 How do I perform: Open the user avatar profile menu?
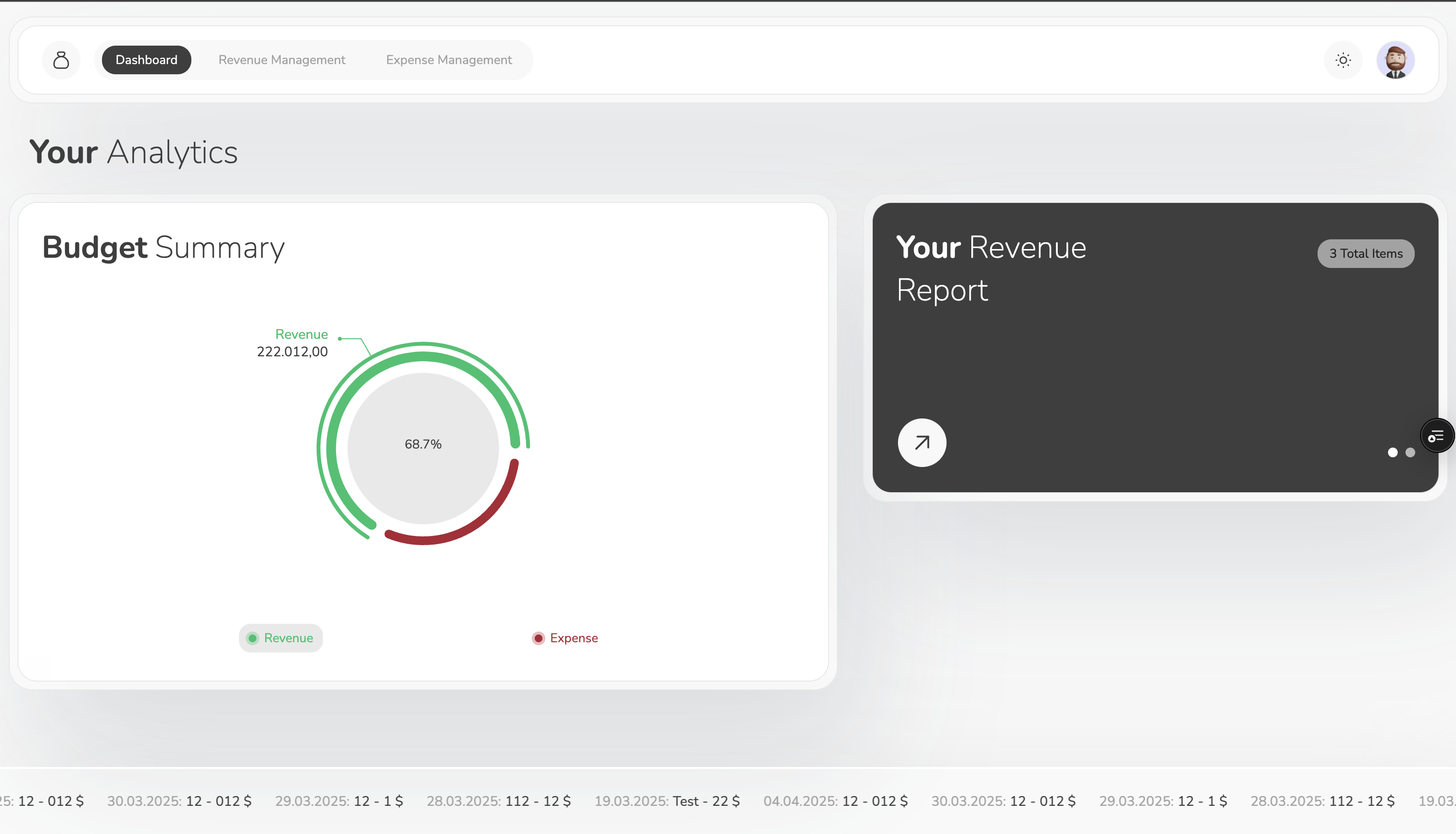tap(1395, 60)
